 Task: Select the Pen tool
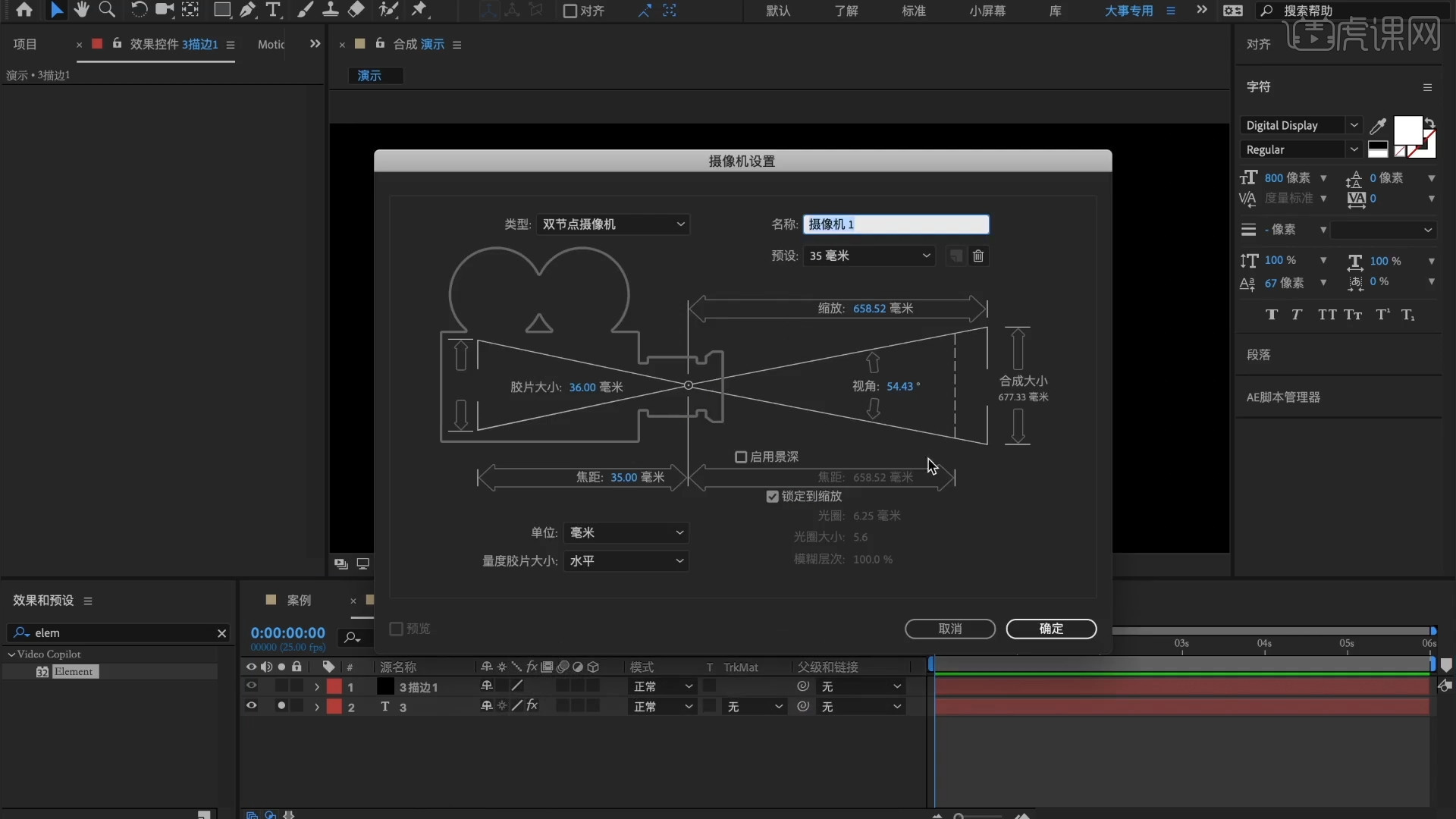click(x=247, y=10)
